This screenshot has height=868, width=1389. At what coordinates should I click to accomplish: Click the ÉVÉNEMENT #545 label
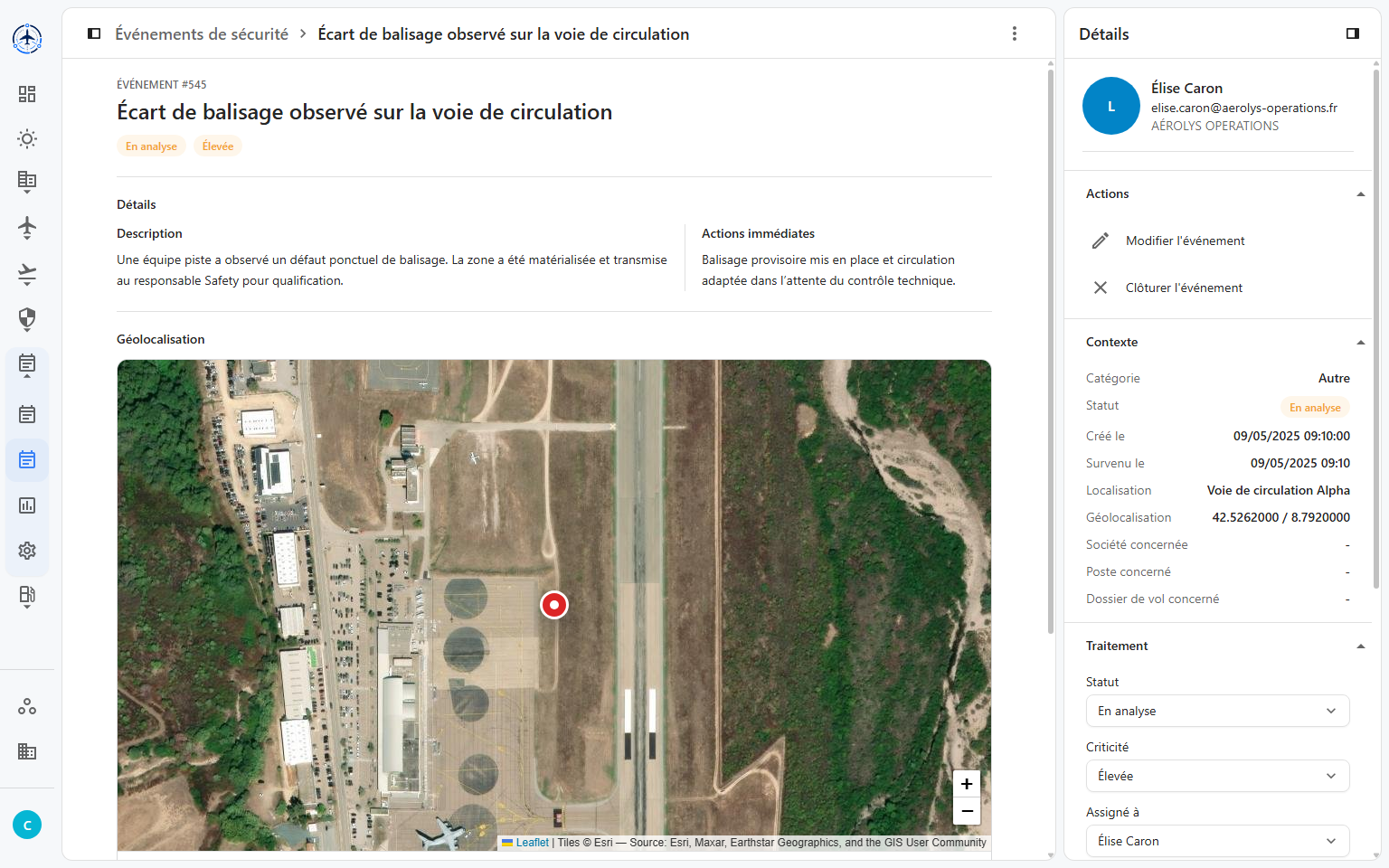[x=161, y=84]
